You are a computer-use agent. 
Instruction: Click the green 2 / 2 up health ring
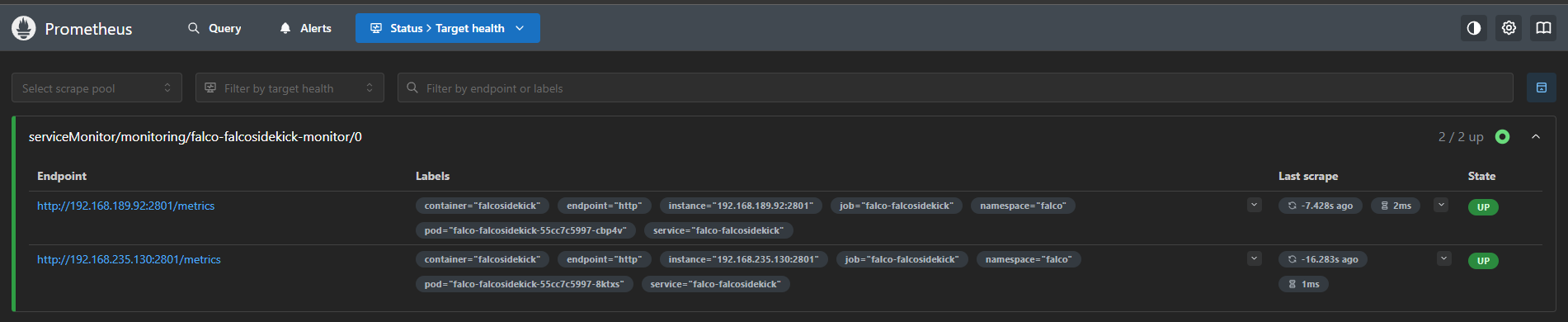click(1503, 137)
